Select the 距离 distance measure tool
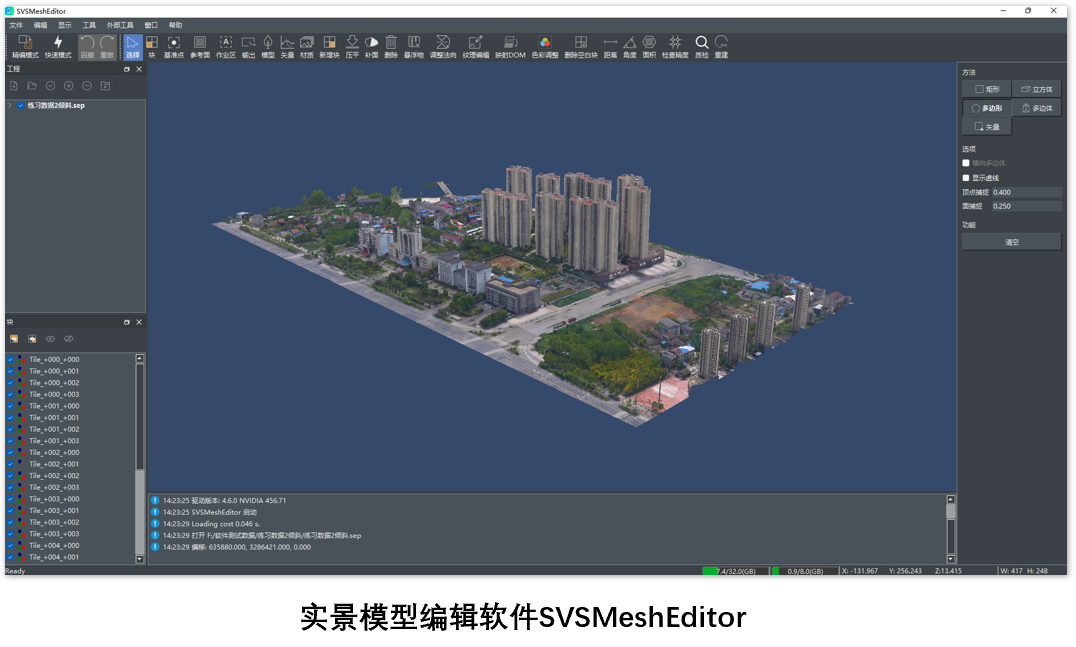1076x647 pixels. [610, 43]
